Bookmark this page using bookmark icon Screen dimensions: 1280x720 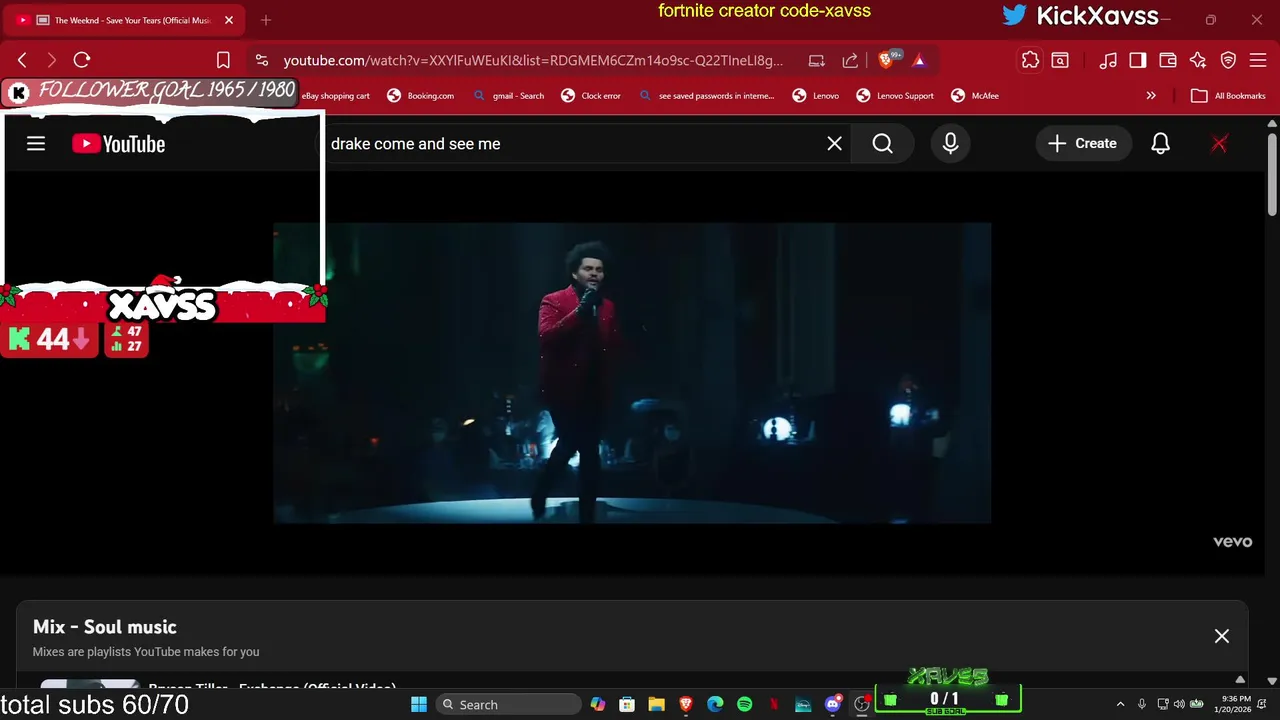tap(223, 60)
